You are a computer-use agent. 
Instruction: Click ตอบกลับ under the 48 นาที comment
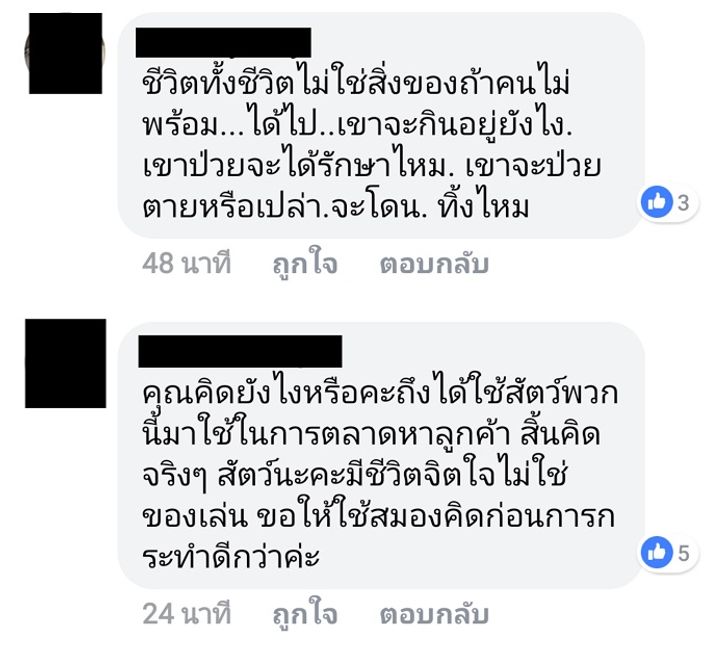pyautogui.click(x=434, y=263)
